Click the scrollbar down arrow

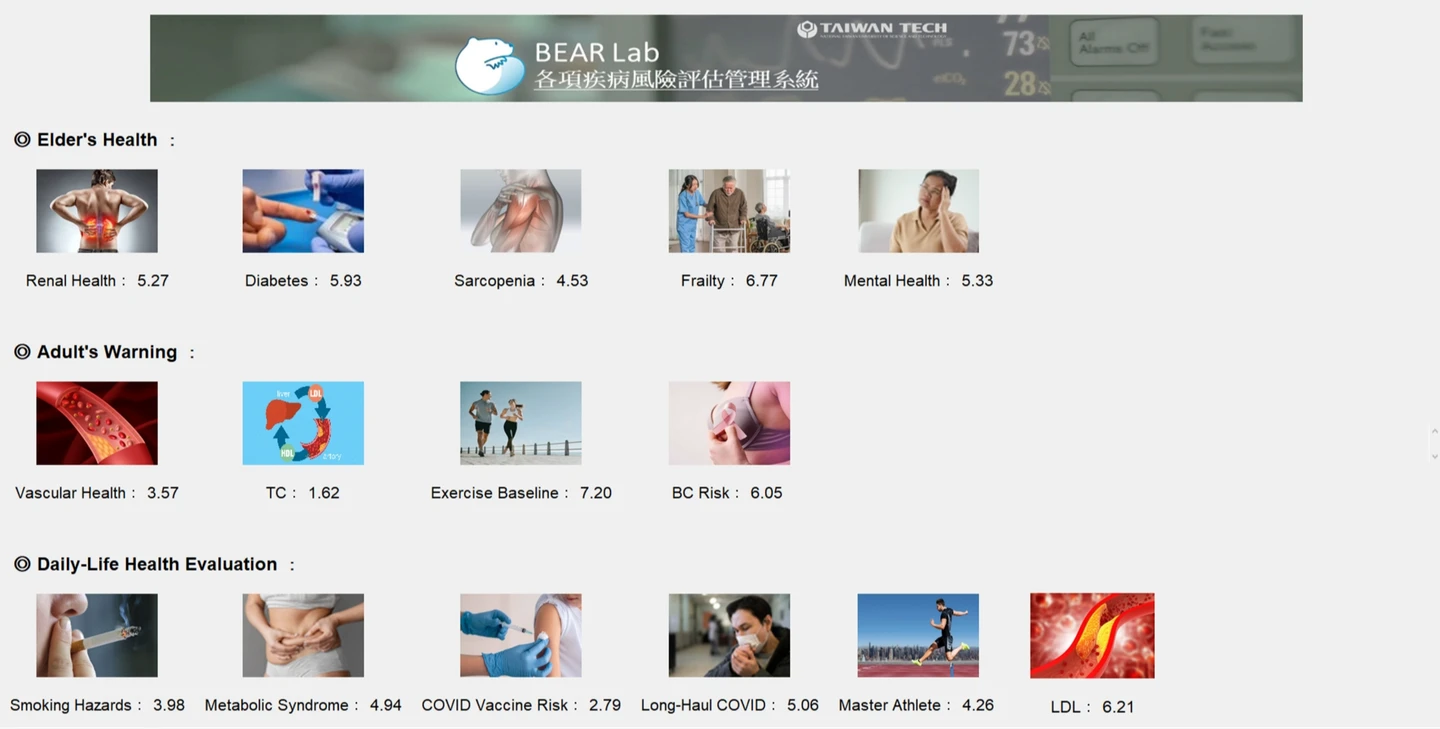coord(1435,456)
